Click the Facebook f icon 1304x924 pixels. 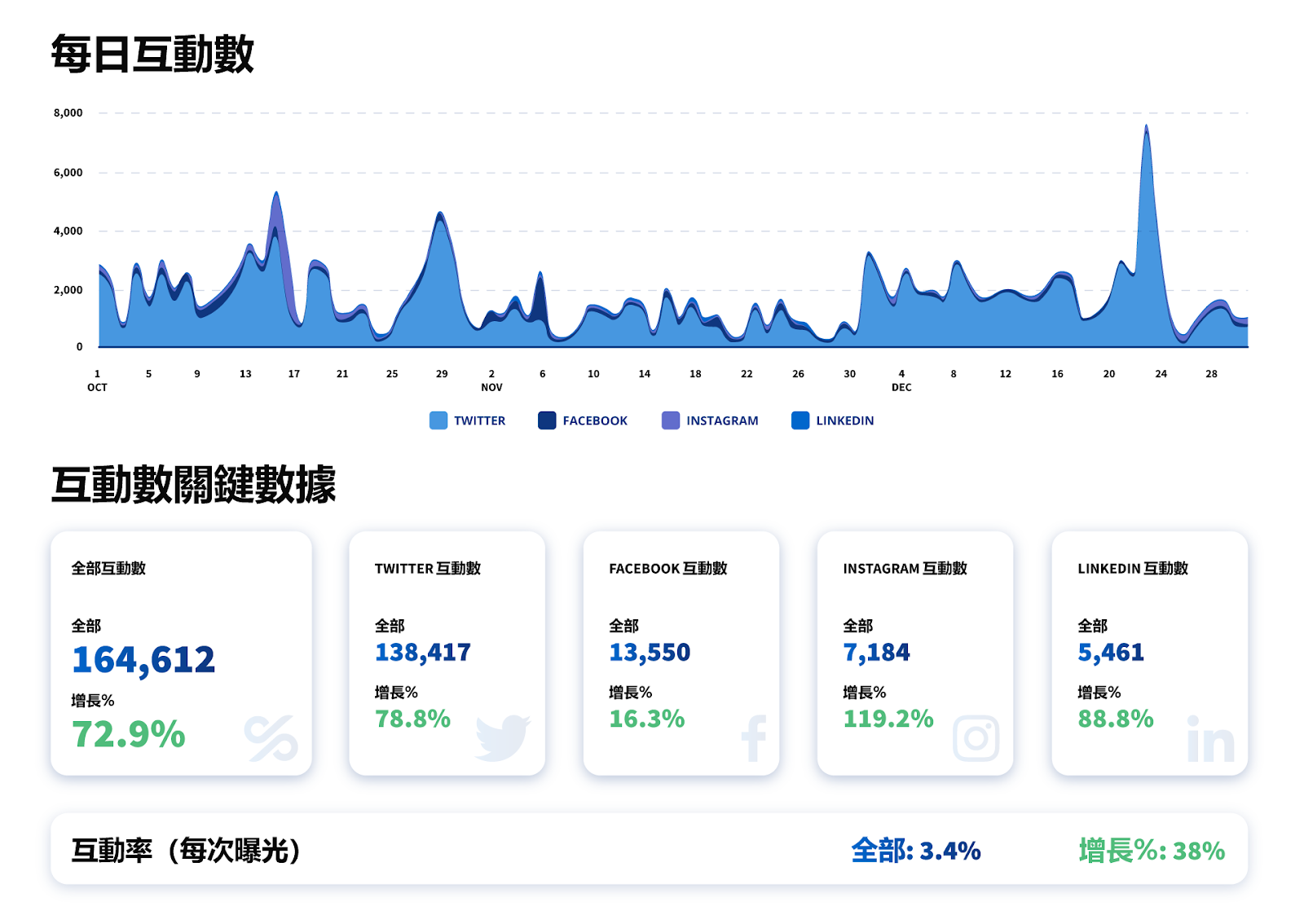754,738
